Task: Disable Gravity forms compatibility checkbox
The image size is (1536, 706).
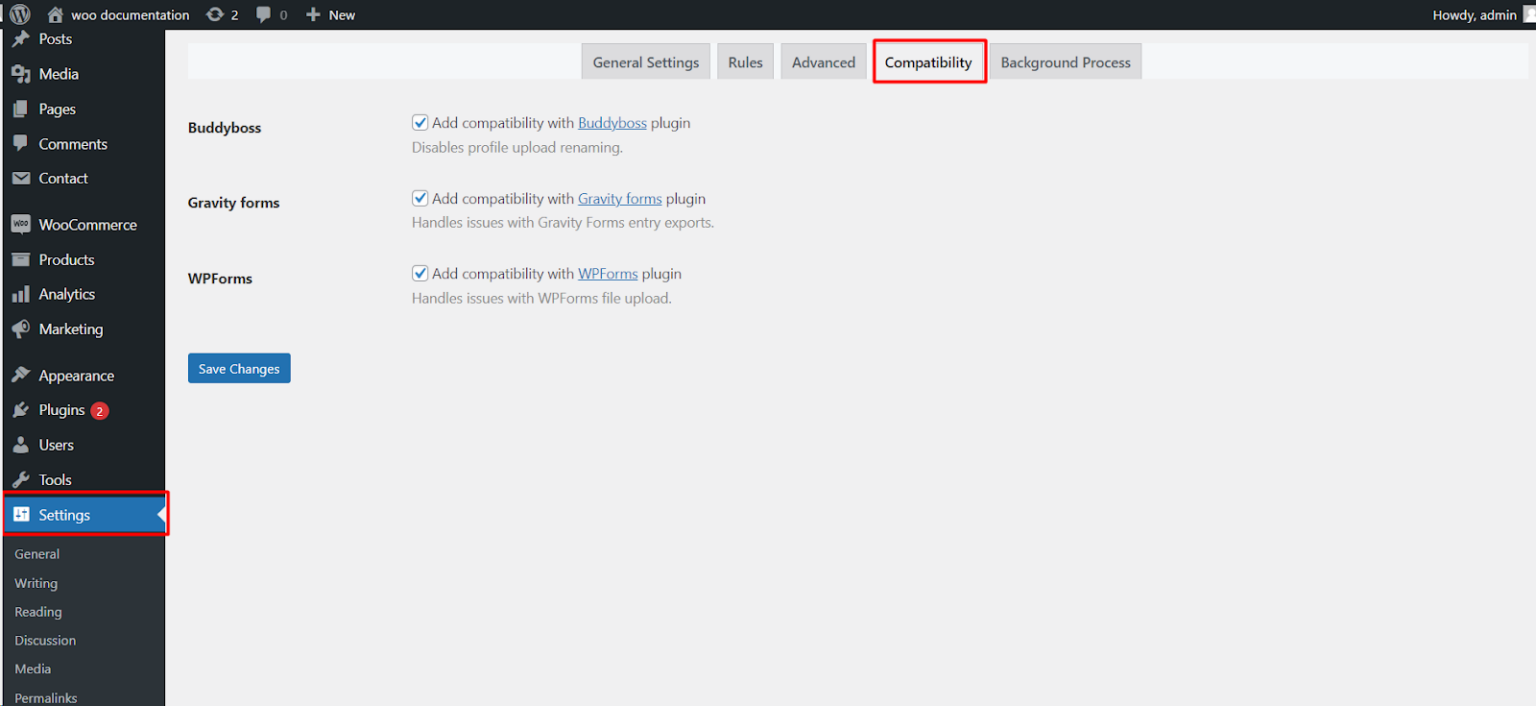Action: pos(420,198)
